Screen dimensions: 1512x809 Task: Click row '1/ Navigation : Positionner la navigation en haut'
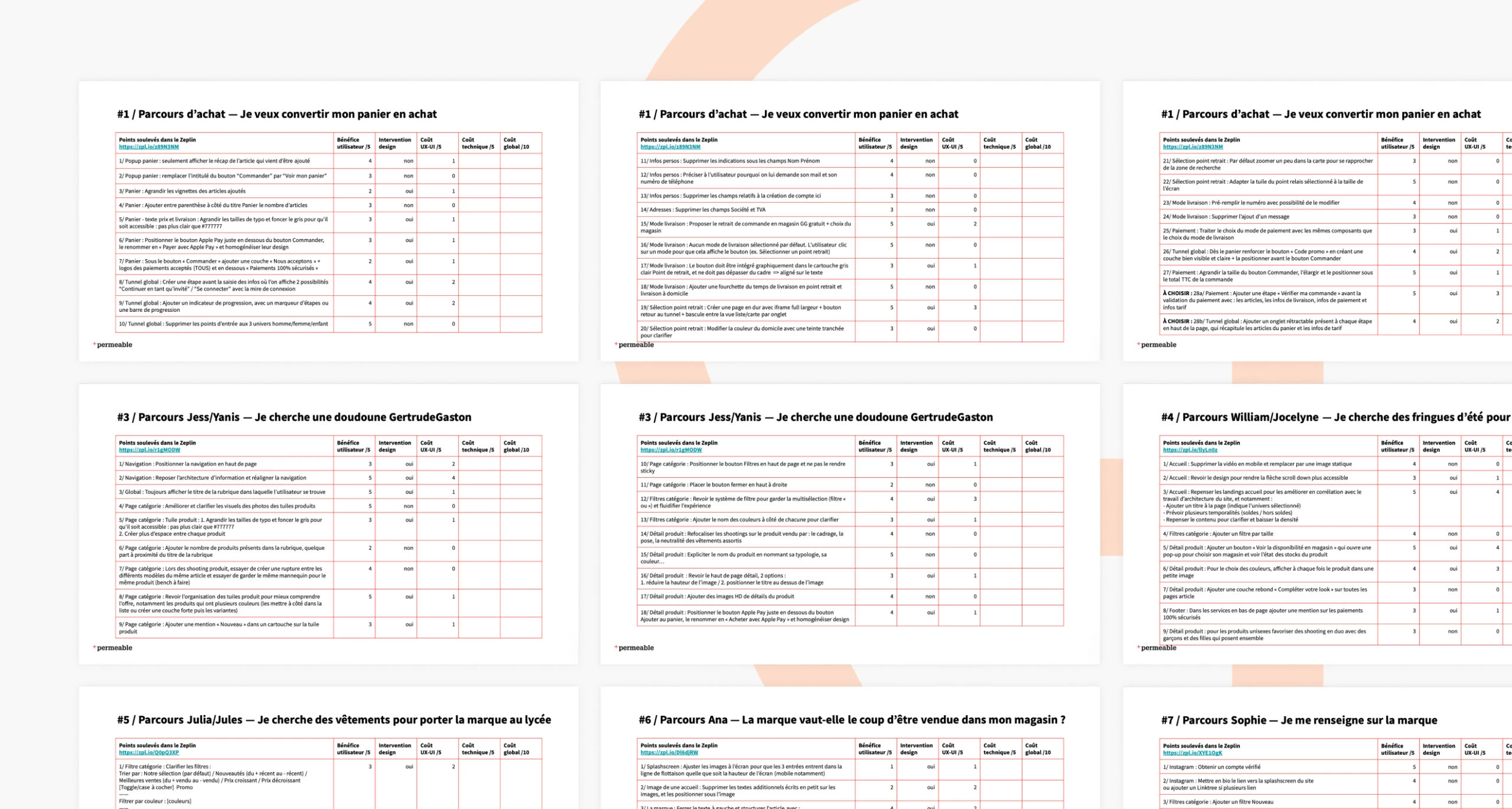pos(328,464)
